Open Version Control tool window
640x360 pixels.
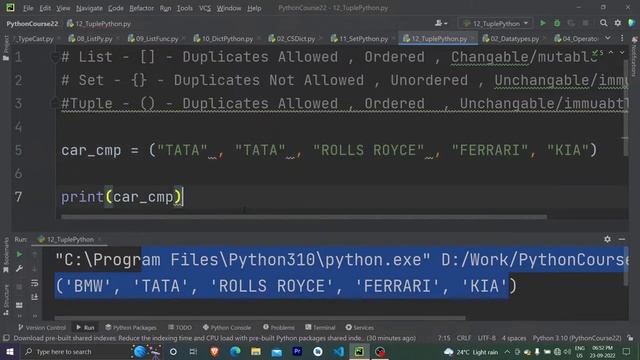click(42, 327)
